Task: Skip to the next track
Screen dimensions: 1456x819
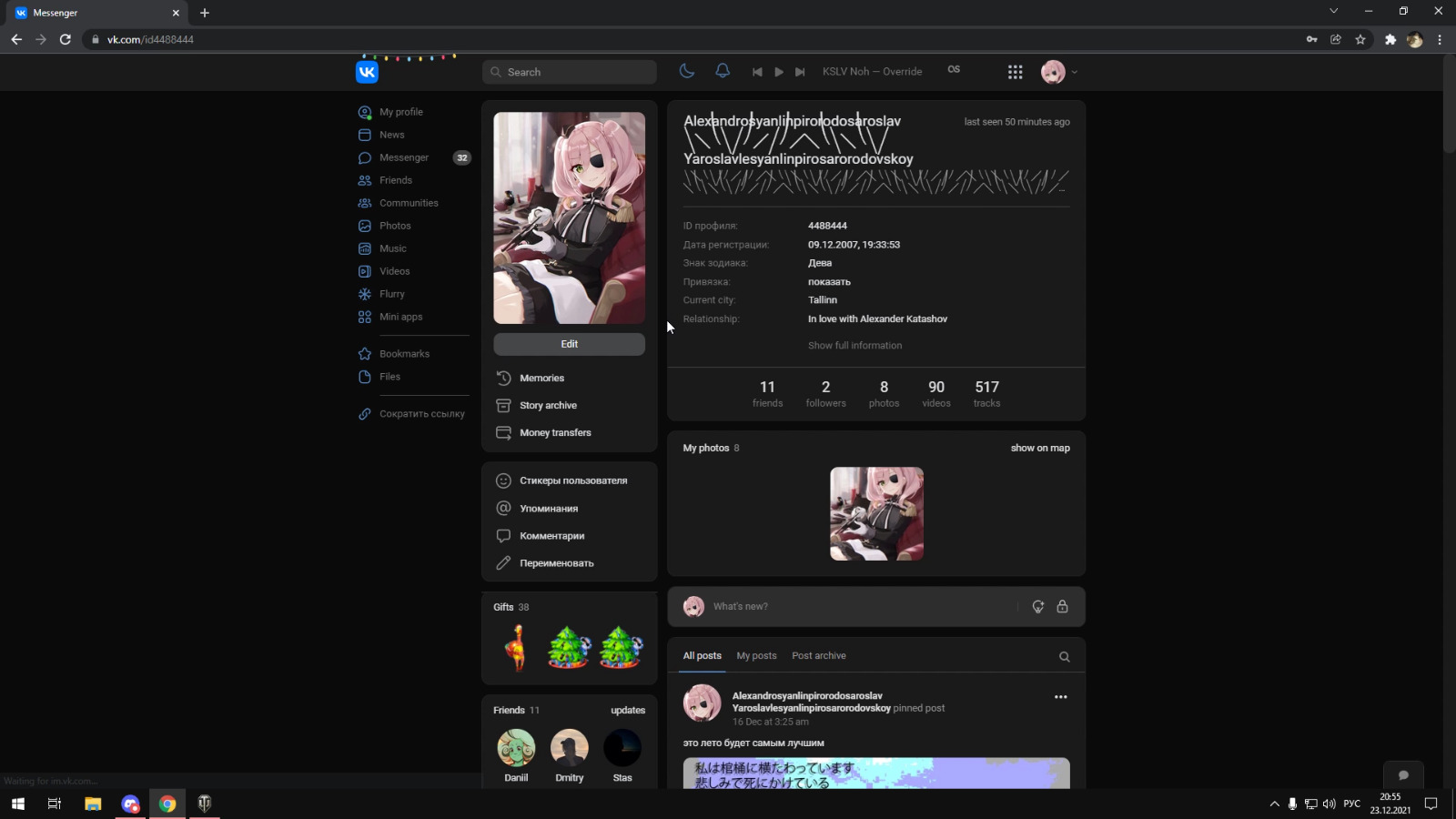Action: tap(800, 72)
